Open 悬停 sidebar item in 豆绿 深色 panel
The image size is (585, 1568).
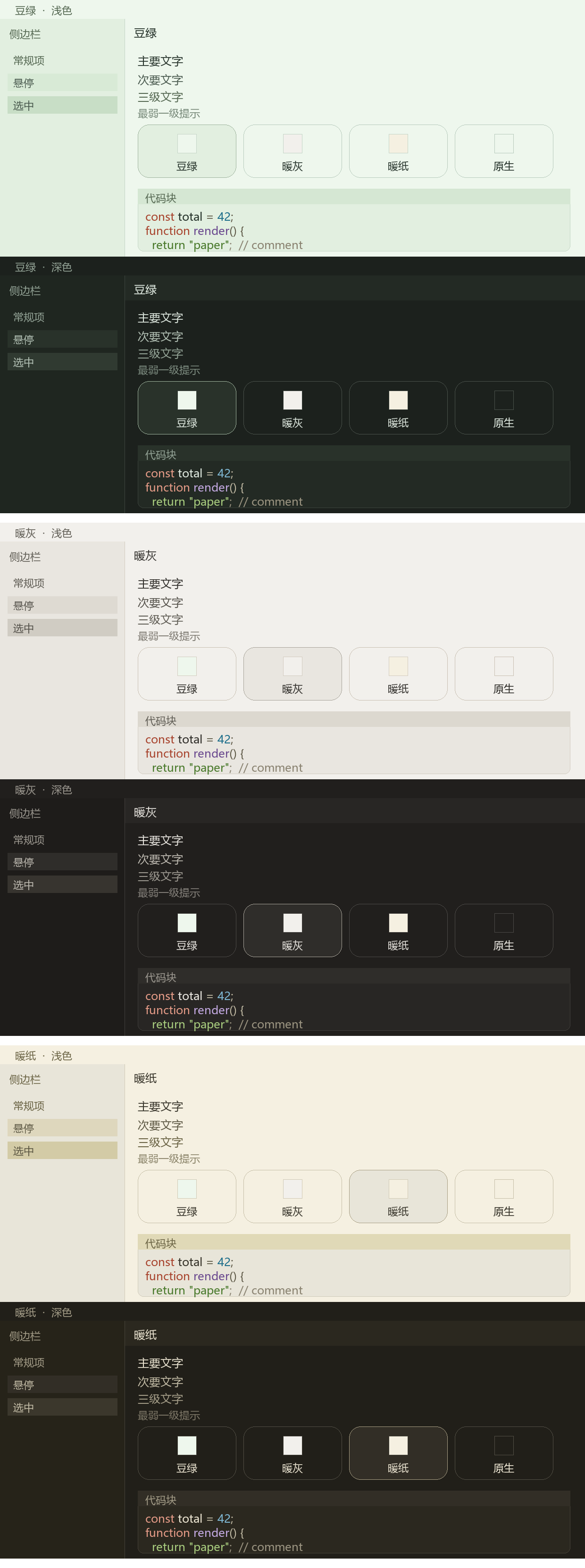tap(62, 339)
